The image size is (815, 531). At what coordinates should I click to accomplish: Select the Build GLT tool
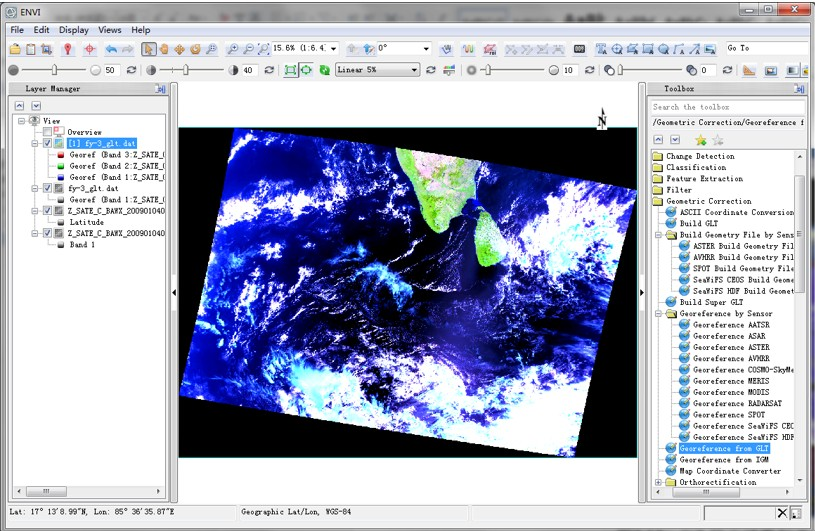[x=699, y=223]
